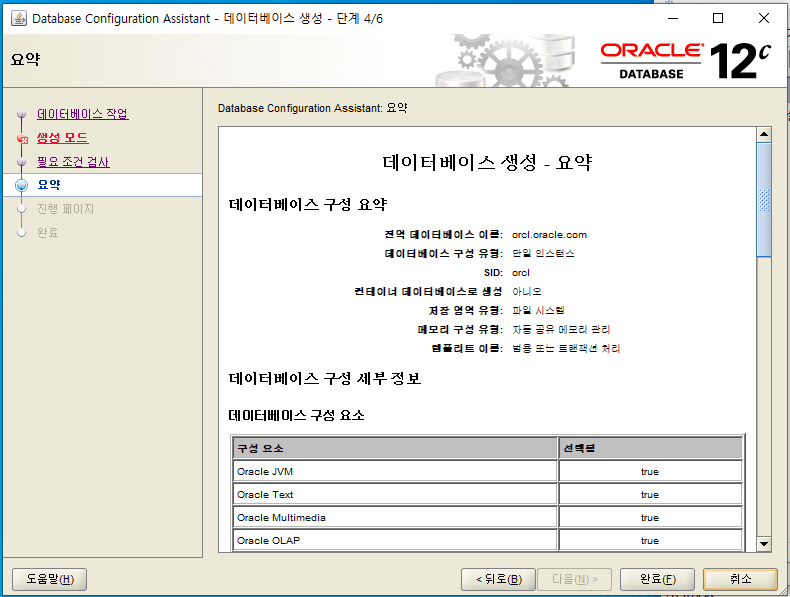Click the 구성 요소 column header
790x597 pixels.
pyautogui.click(x=395, y=448)
